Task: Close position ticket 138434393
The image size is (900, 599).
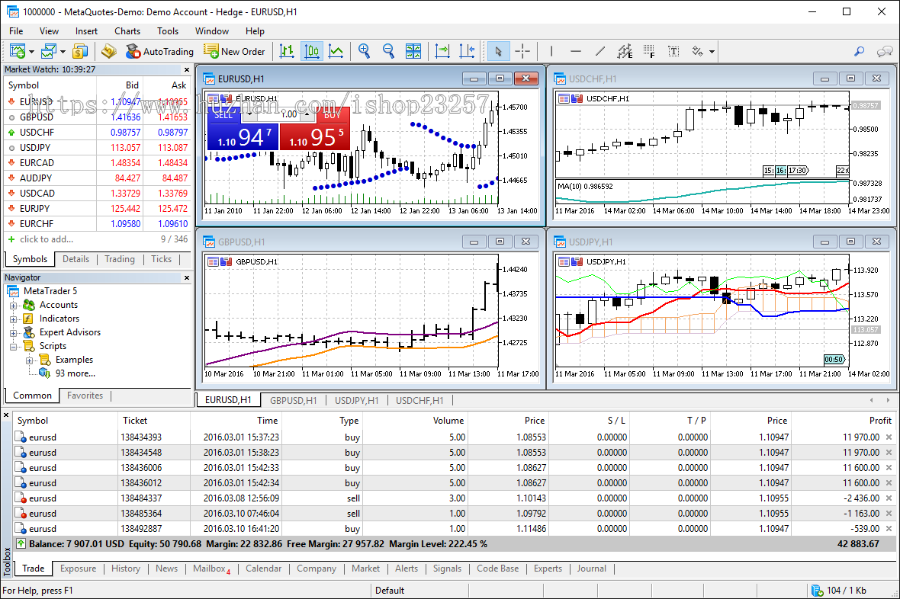Action: [x=889, y=437]
